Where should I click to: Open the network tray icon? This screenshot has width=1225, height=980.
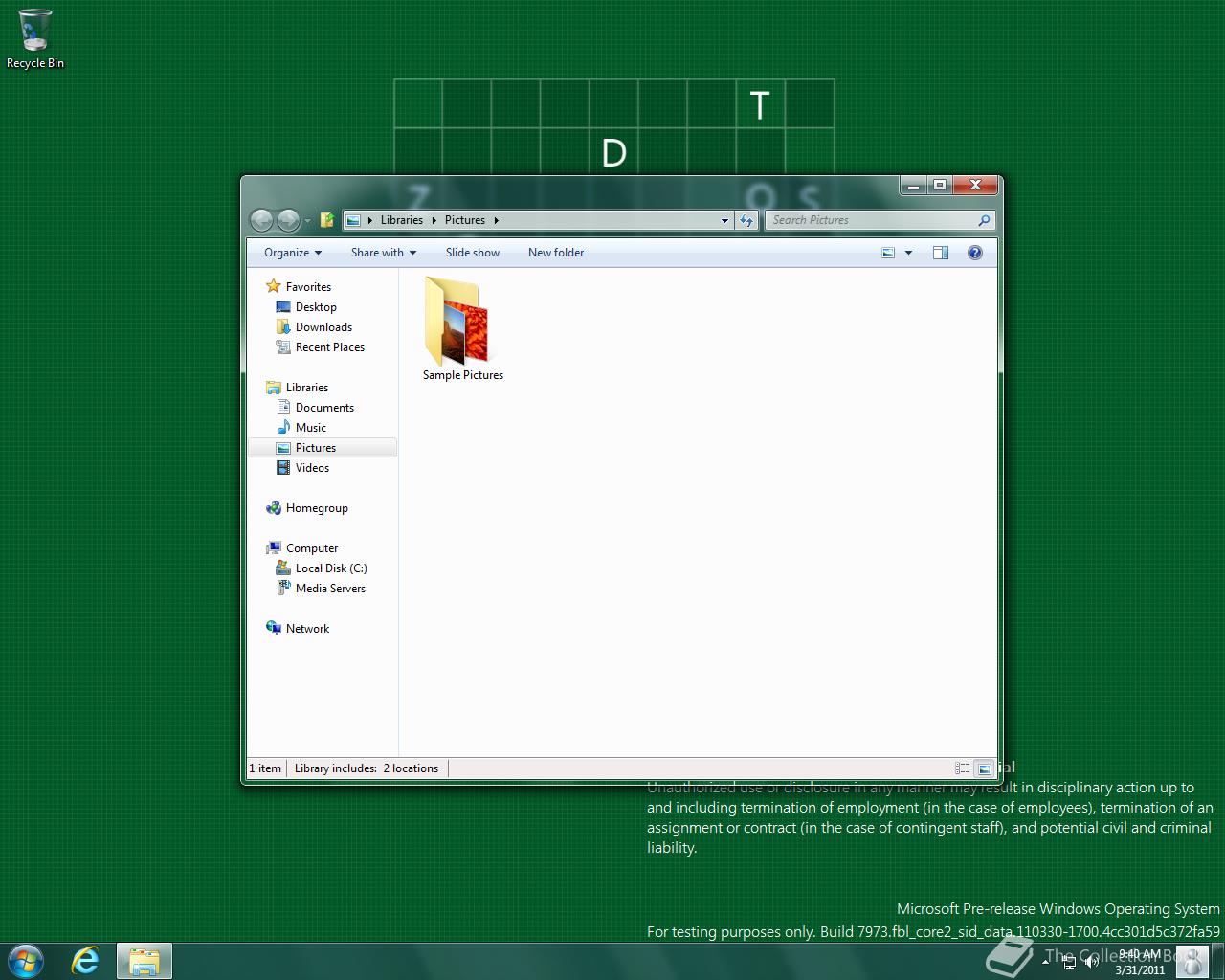point(1070,961)
